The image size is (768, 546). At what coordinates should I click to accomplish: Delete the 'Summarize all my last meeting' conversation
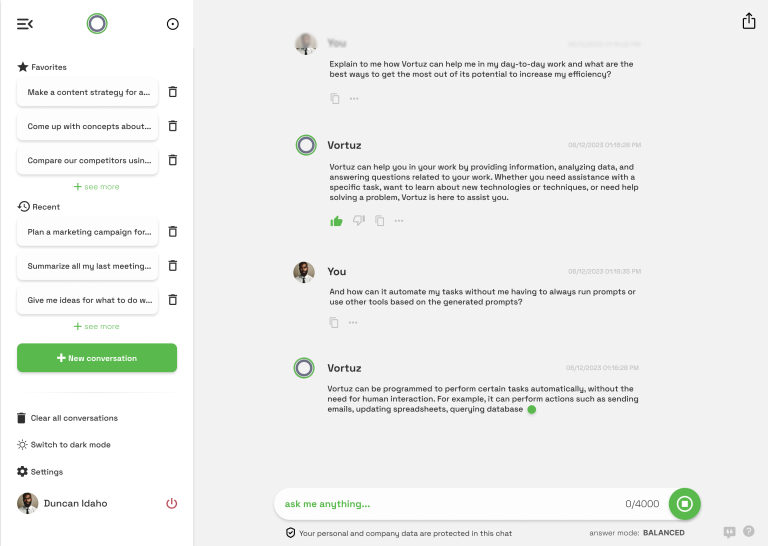(172, 266)
